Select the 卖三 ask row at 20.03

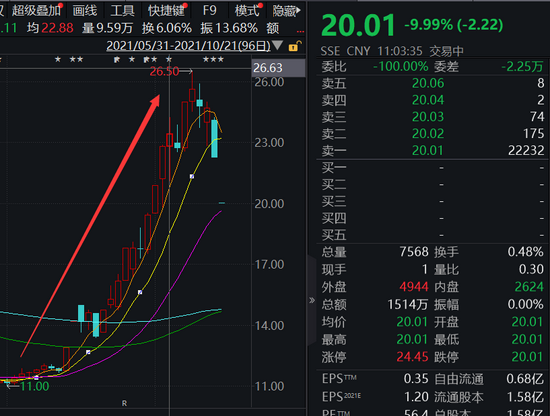433,117
